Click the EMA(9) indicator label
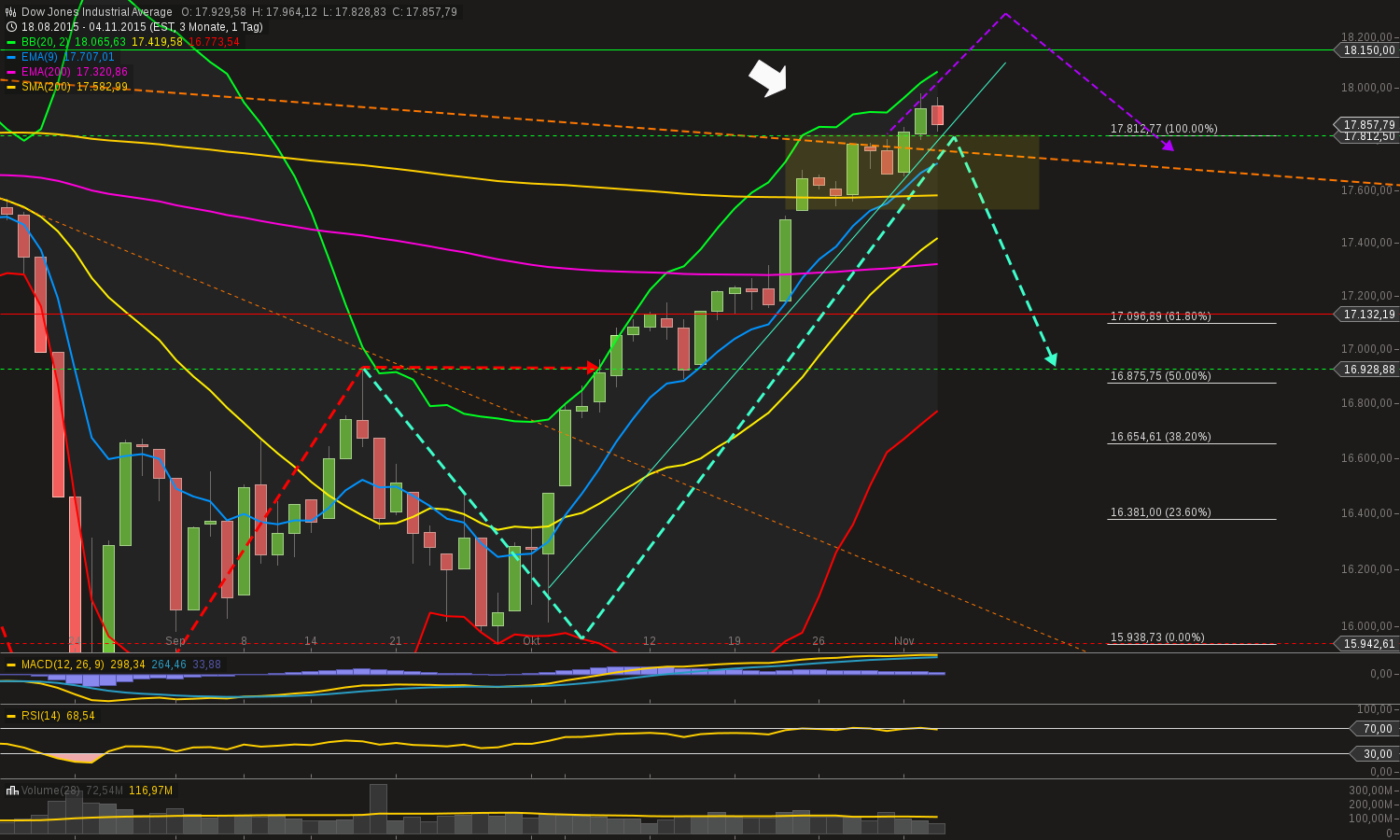The width and height of the screenshot is (1400, 840). point(40,57)
